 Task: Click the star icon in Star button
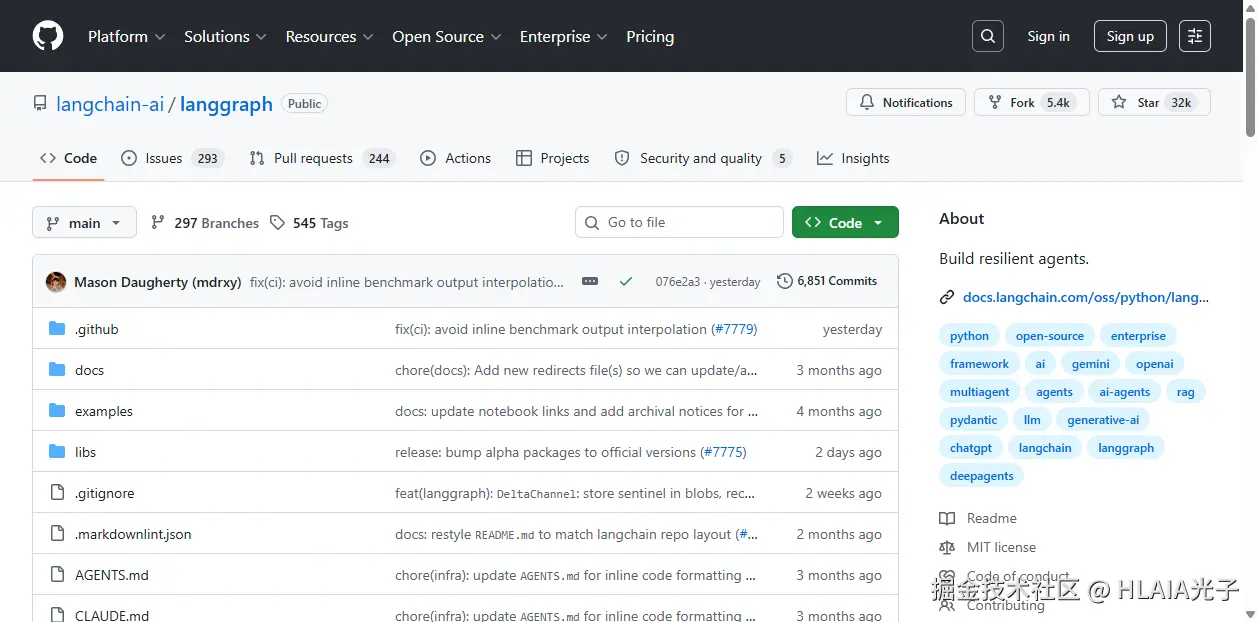pos(1119,102)
